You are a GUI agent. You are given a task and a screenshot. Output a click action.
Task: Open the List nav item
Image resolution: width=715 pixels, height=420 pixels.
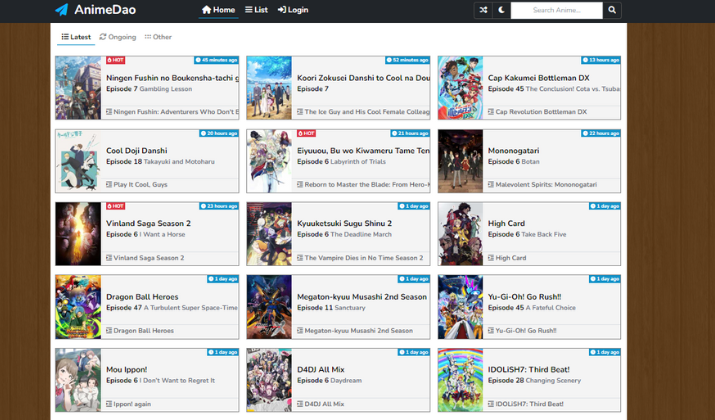[256, 10]
